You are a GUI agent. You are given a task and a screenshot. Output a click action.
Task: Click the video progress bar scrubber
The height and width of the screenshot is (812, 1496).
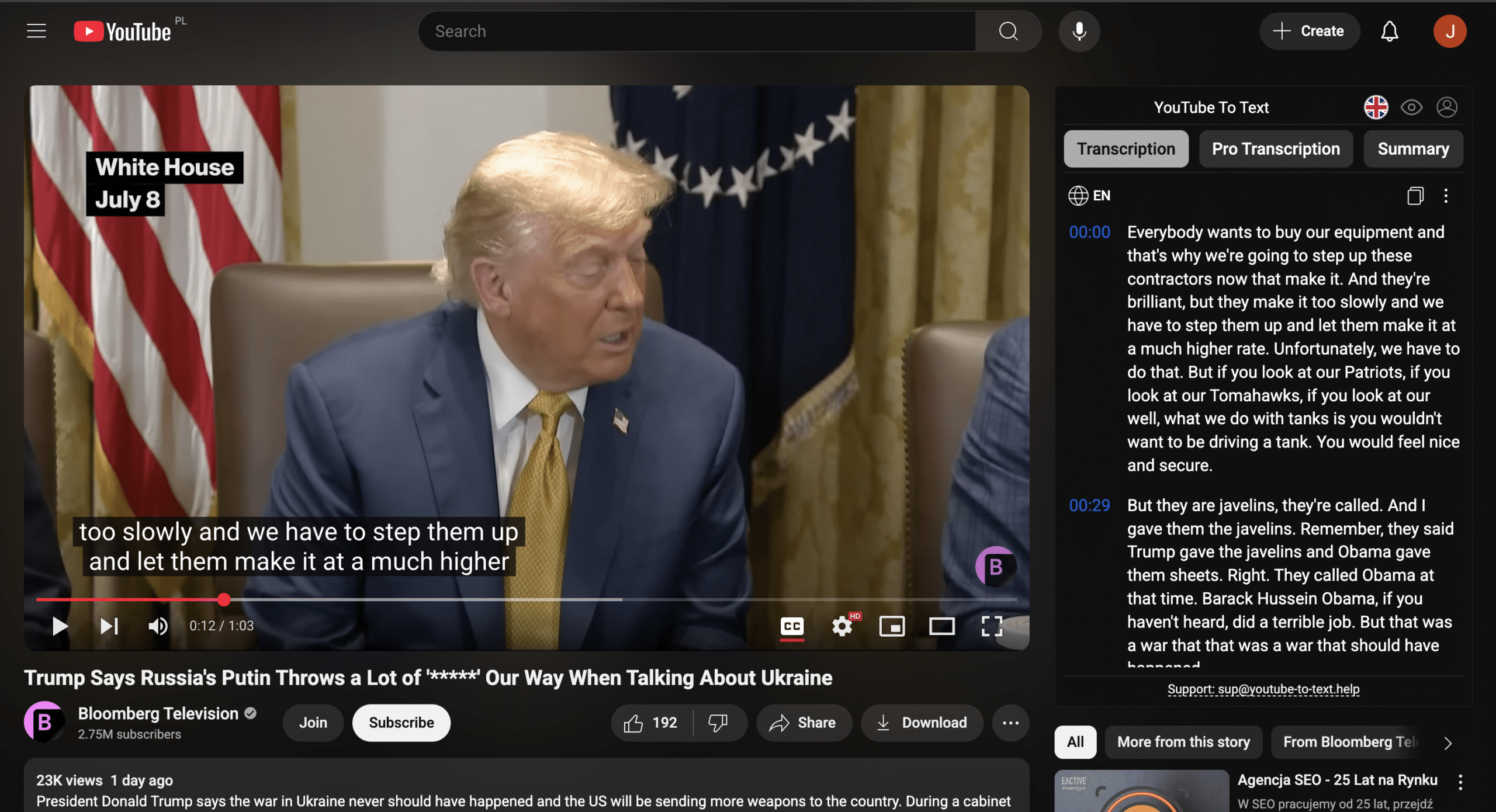(x=224, y=599)
